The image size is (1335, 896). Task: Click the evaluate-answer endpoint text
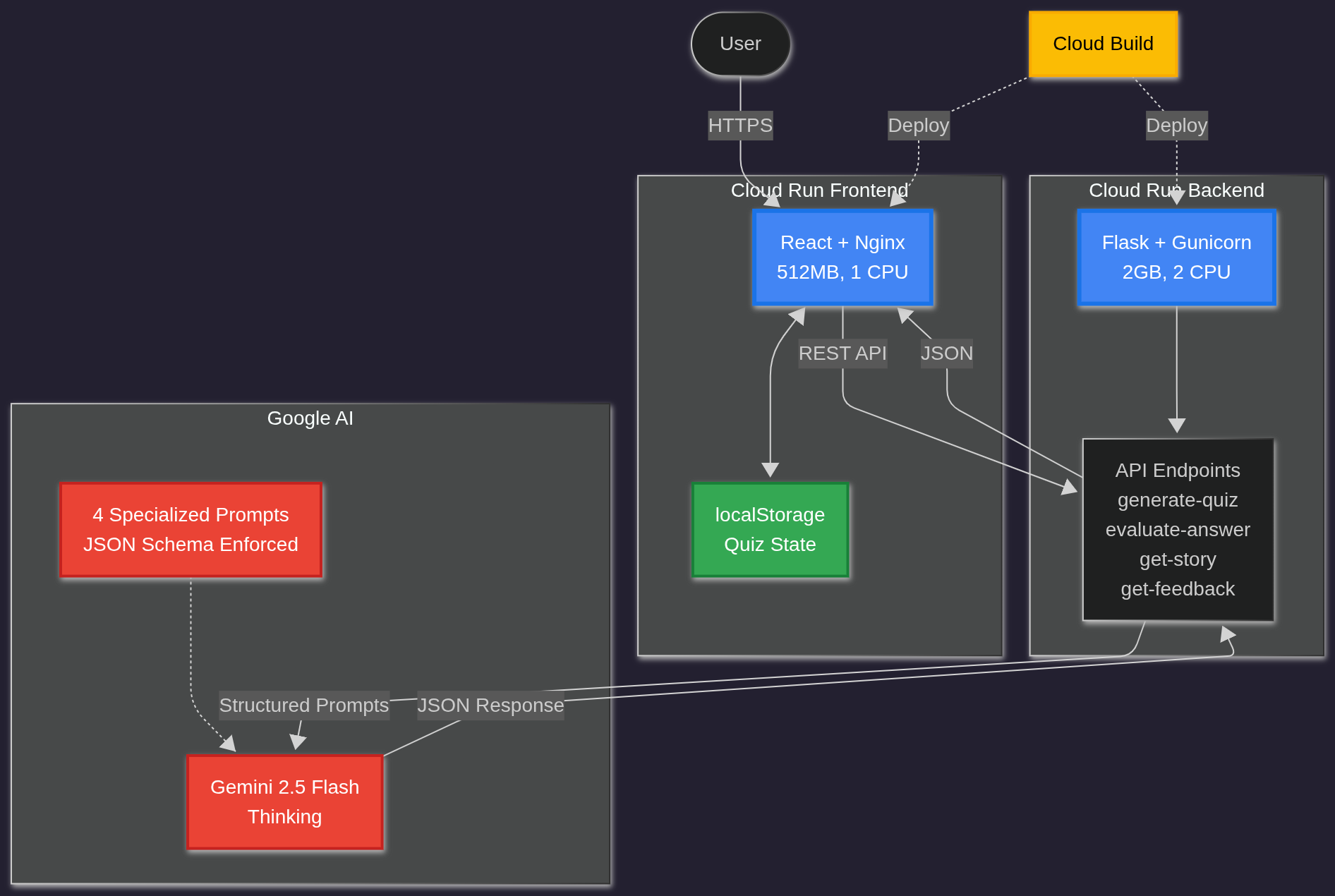coord(1178,530)
